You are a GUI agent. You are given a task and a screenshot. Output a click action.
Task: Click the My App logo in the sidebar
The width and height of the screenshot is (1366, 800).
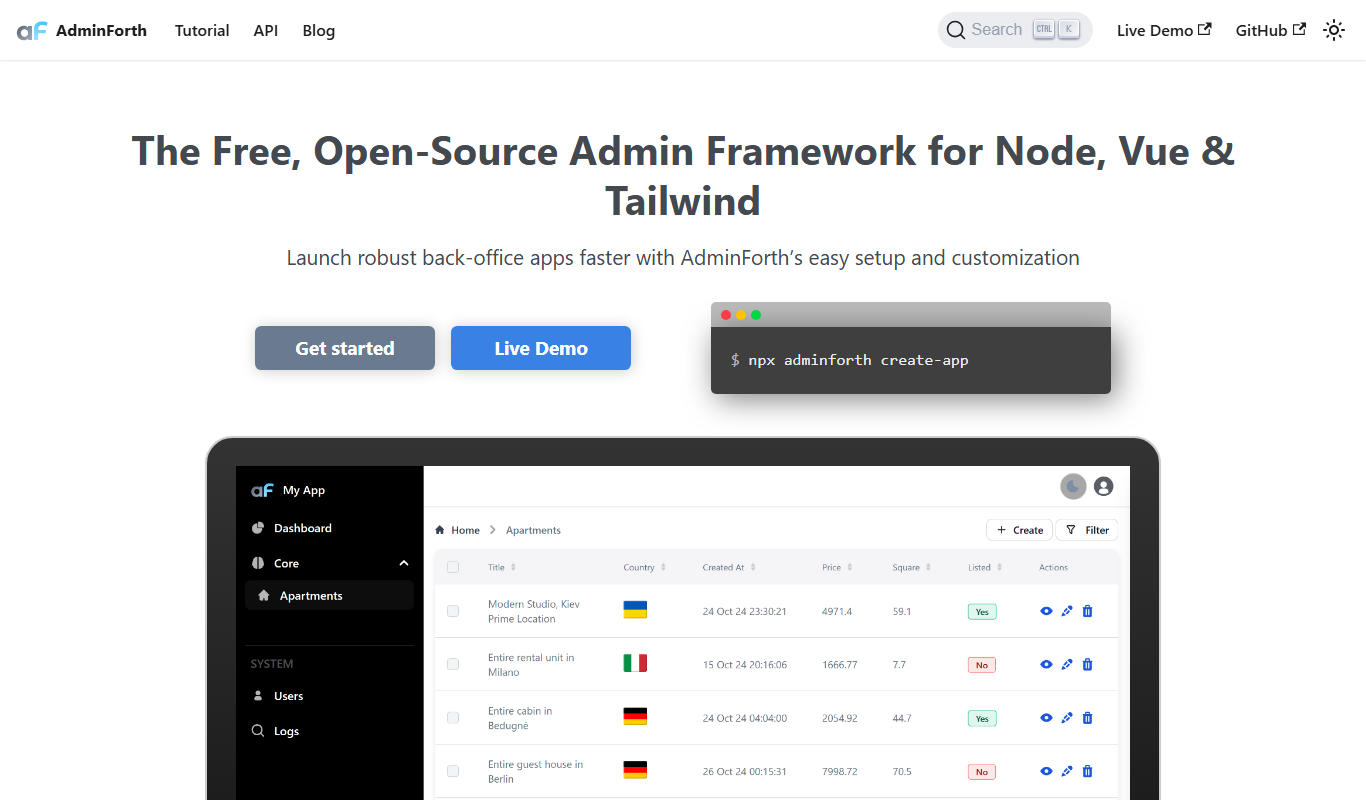click(x=262, y=490)
